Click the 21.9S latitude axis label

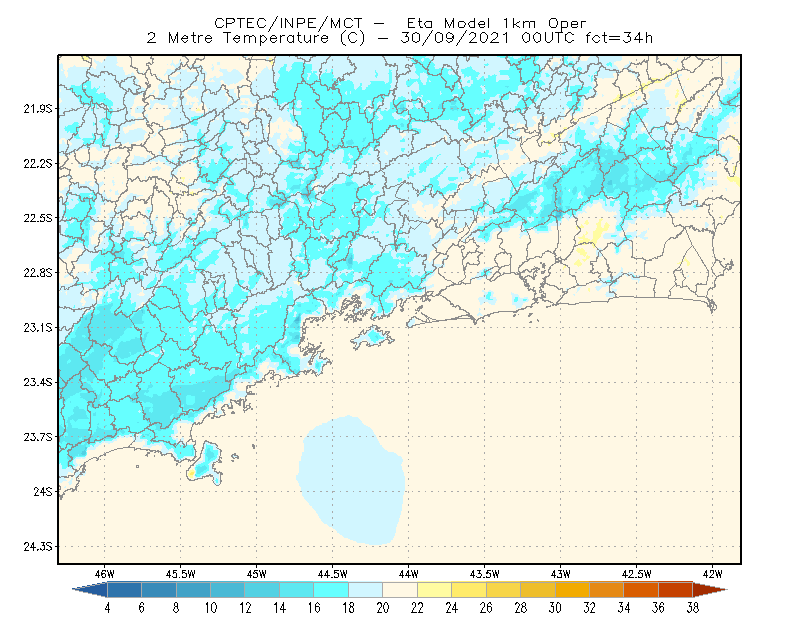(x=38, y=109)
